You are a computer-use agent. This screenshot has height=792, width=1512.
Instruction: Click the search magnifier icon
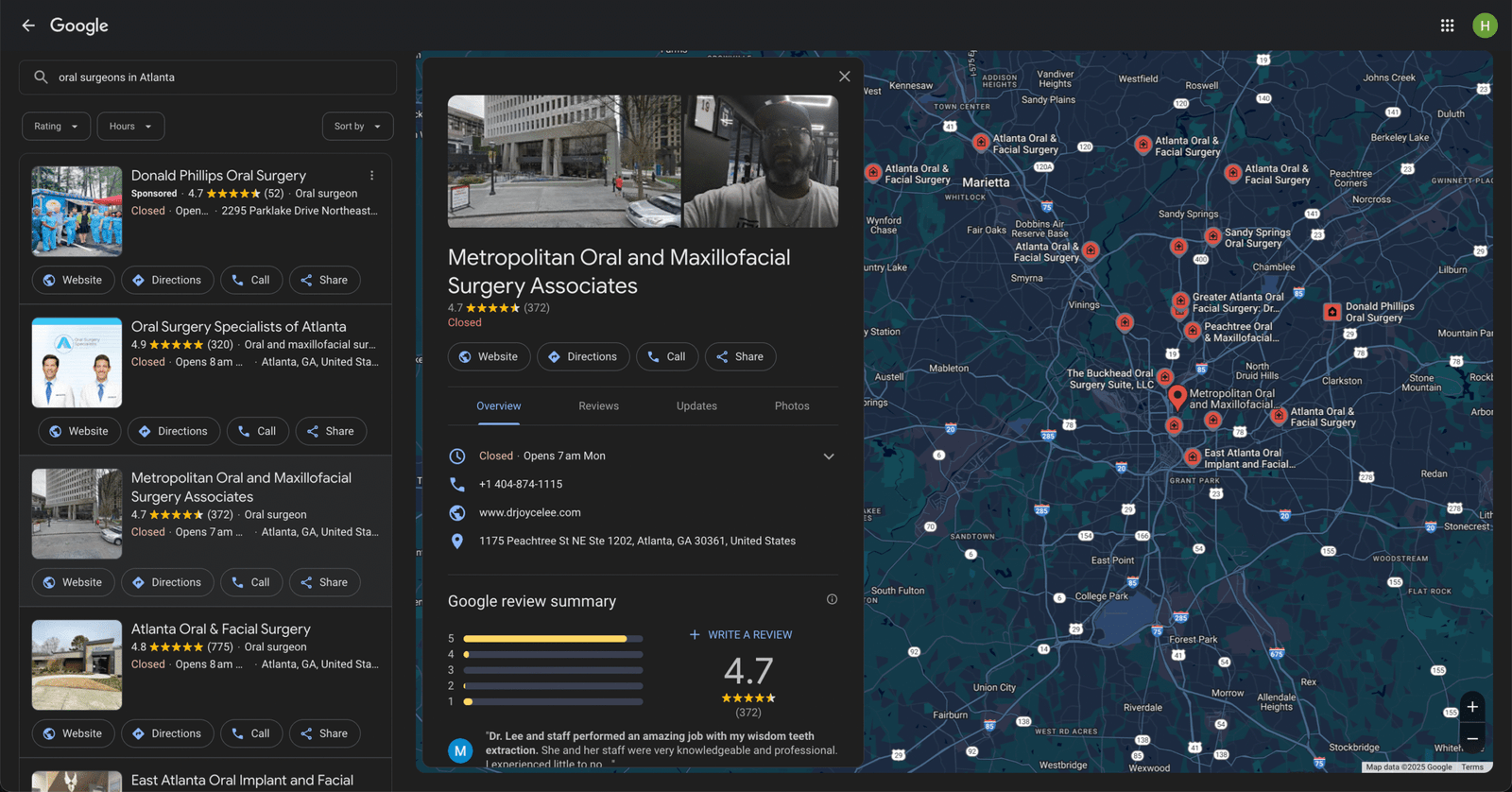(x=41, y=77)
